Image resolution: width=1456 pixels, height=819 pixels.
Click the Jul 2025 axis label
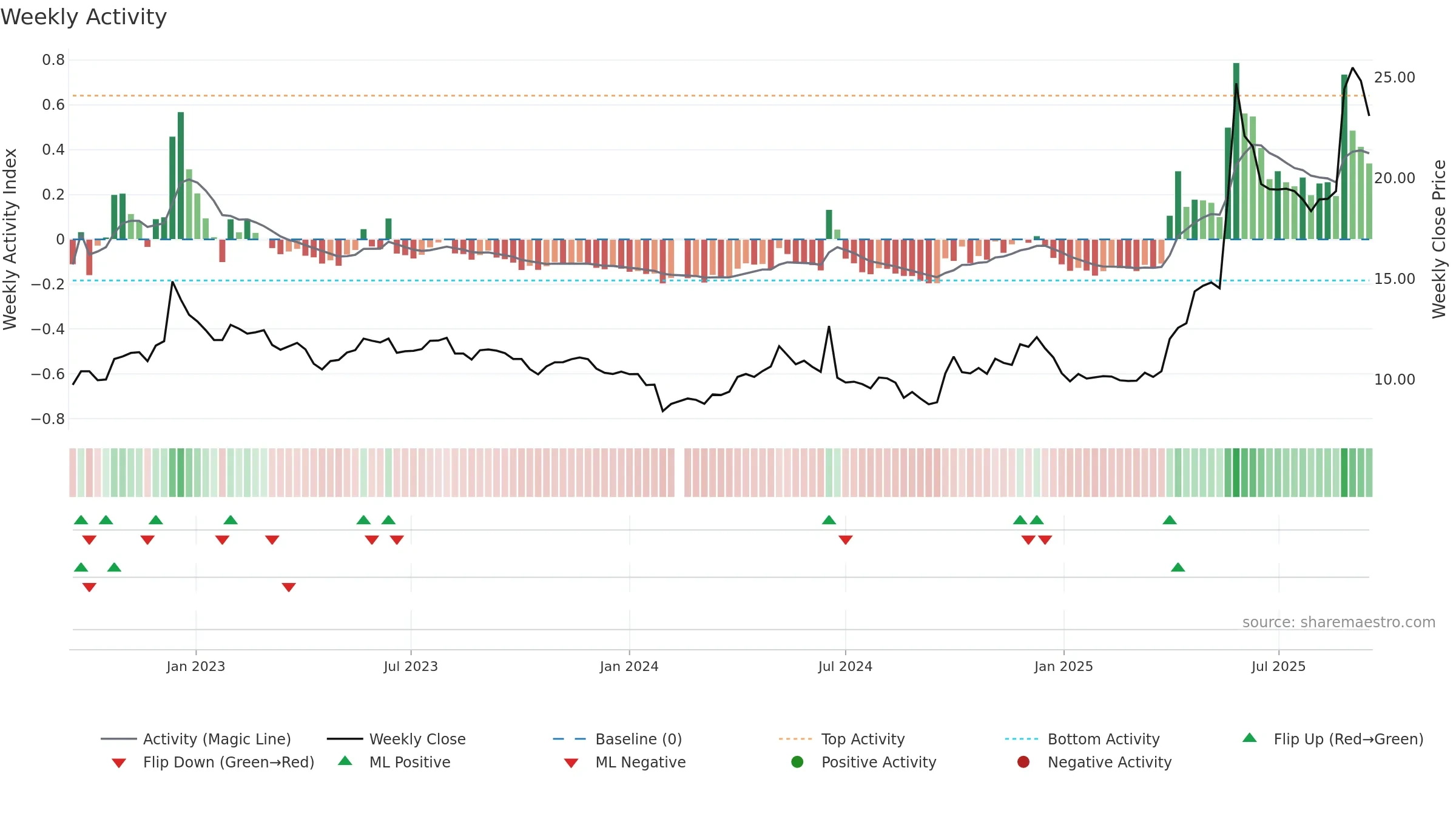pyautogui.click(x=1278, y=666)
